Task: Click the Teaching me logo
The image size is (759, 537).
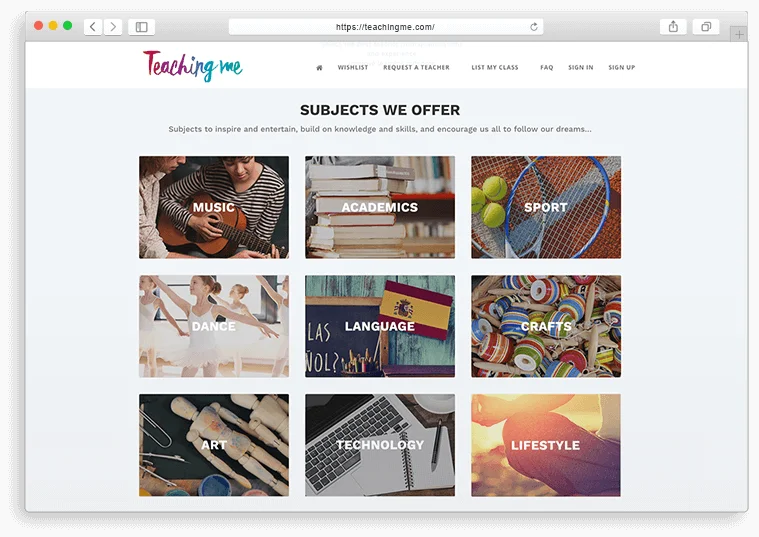Action: coord(193,66)
